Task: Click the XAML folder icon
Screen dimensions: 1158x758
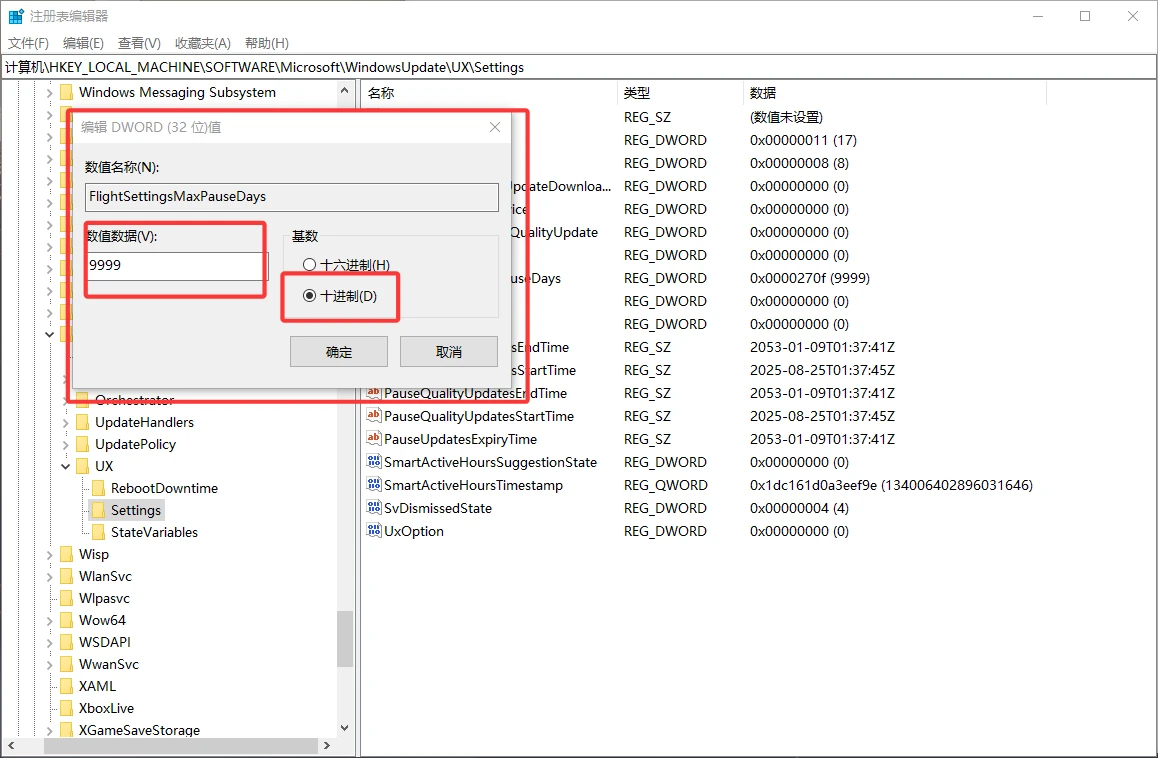Action: 66,686
